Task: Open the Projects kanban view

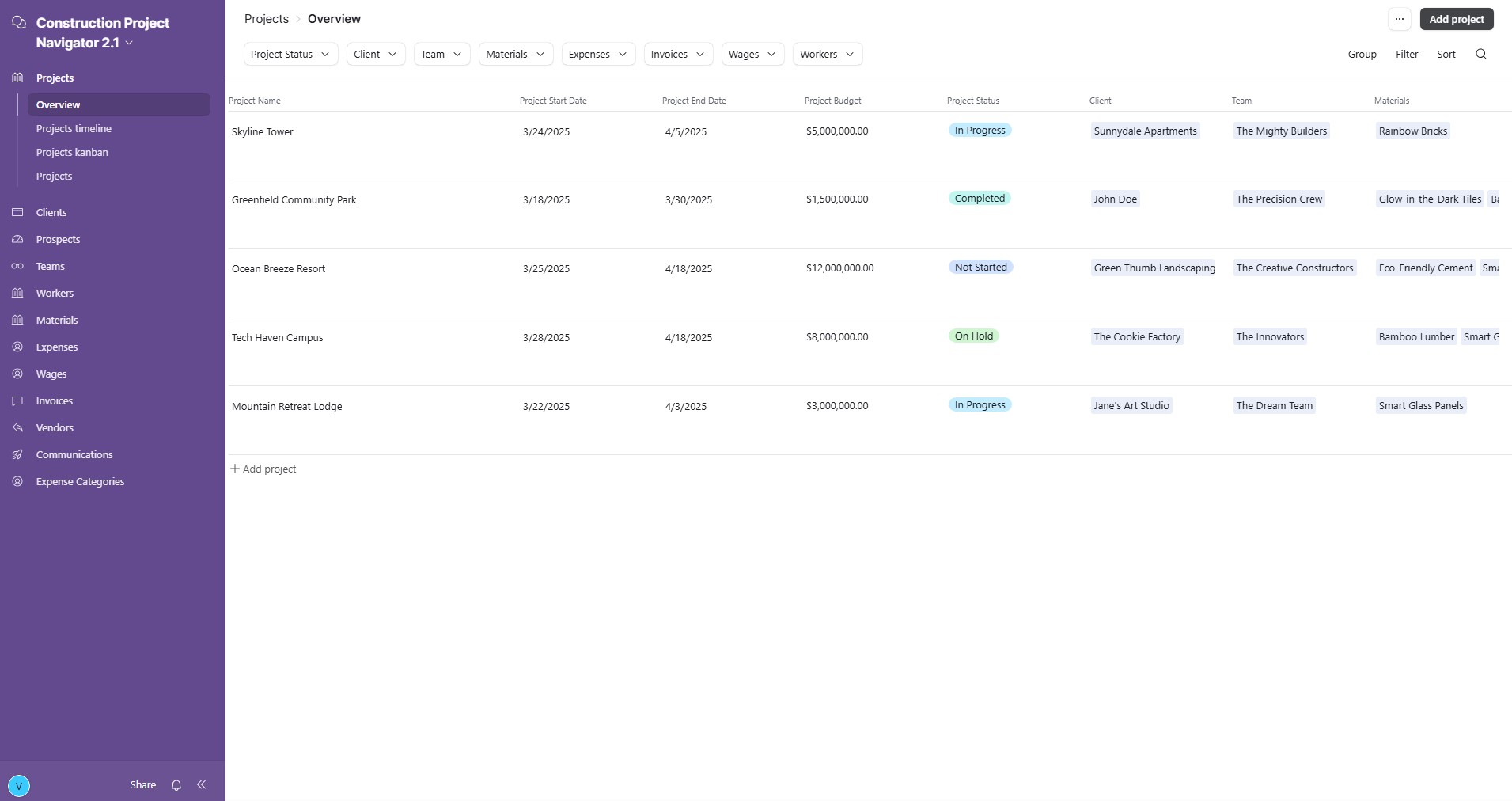Action: click(72, 152)
